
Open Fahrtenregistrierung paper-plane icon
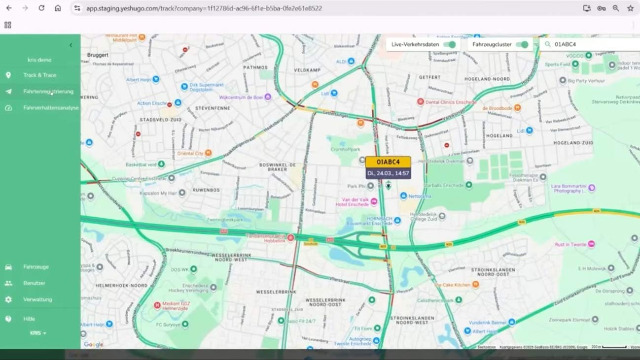(x=8, y=91)
